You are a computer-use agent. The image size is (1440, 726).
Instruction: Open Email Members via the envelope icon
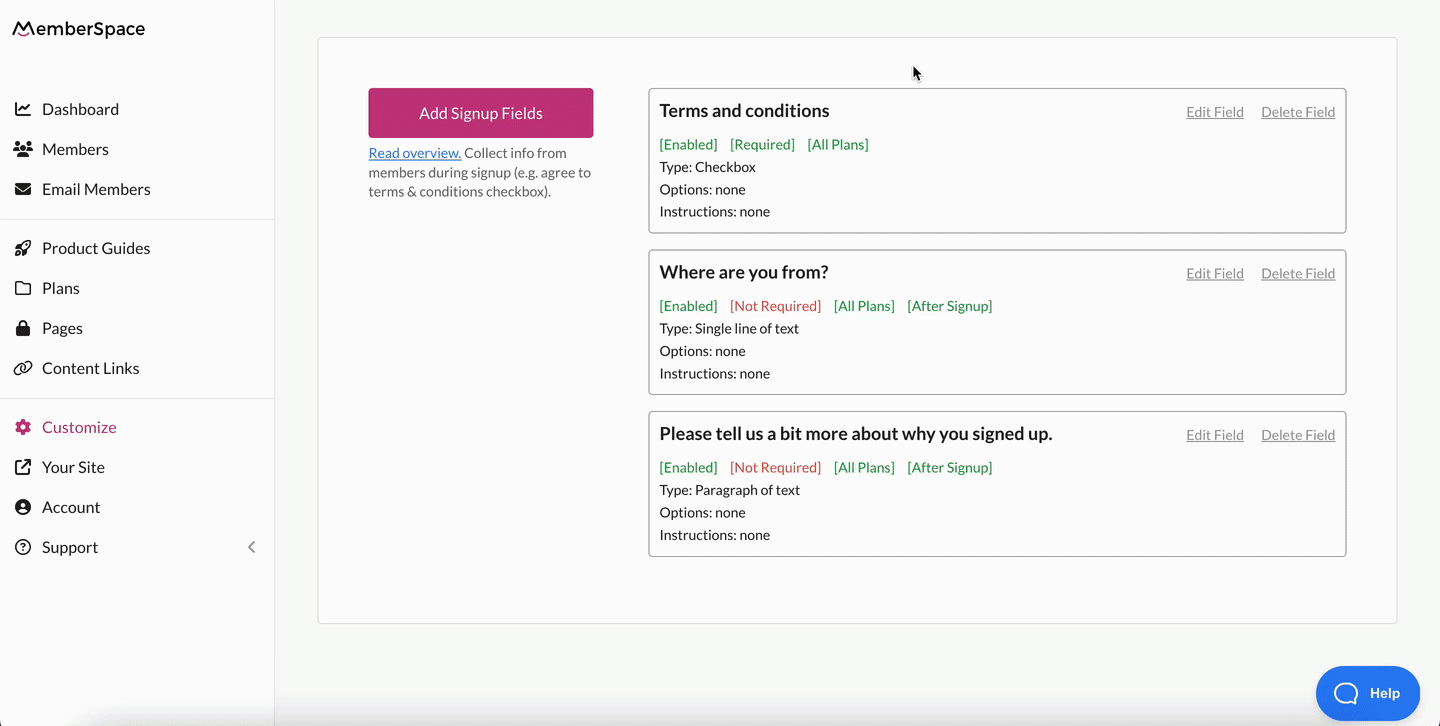click(x=22, y=188)
